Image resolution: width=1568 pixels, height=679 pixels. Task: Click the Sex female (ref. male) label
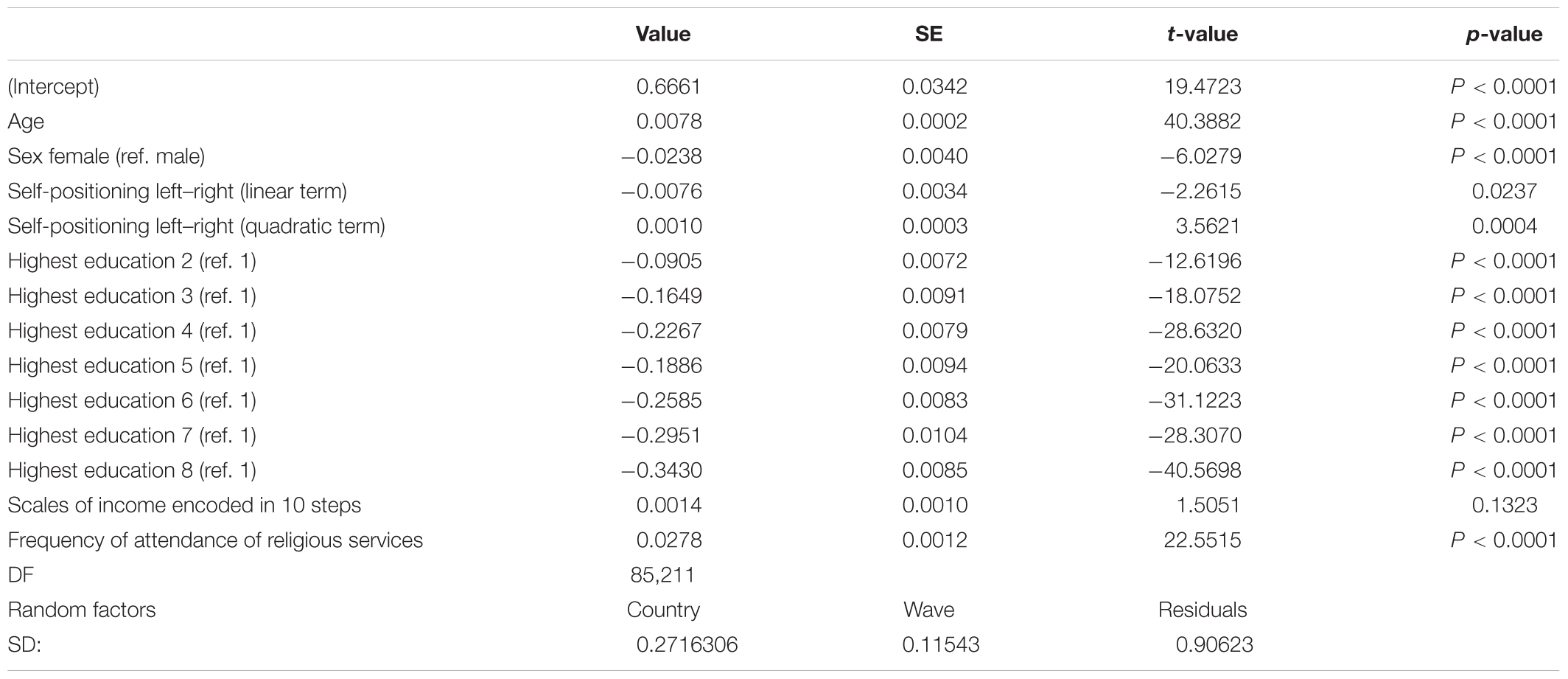106,156
